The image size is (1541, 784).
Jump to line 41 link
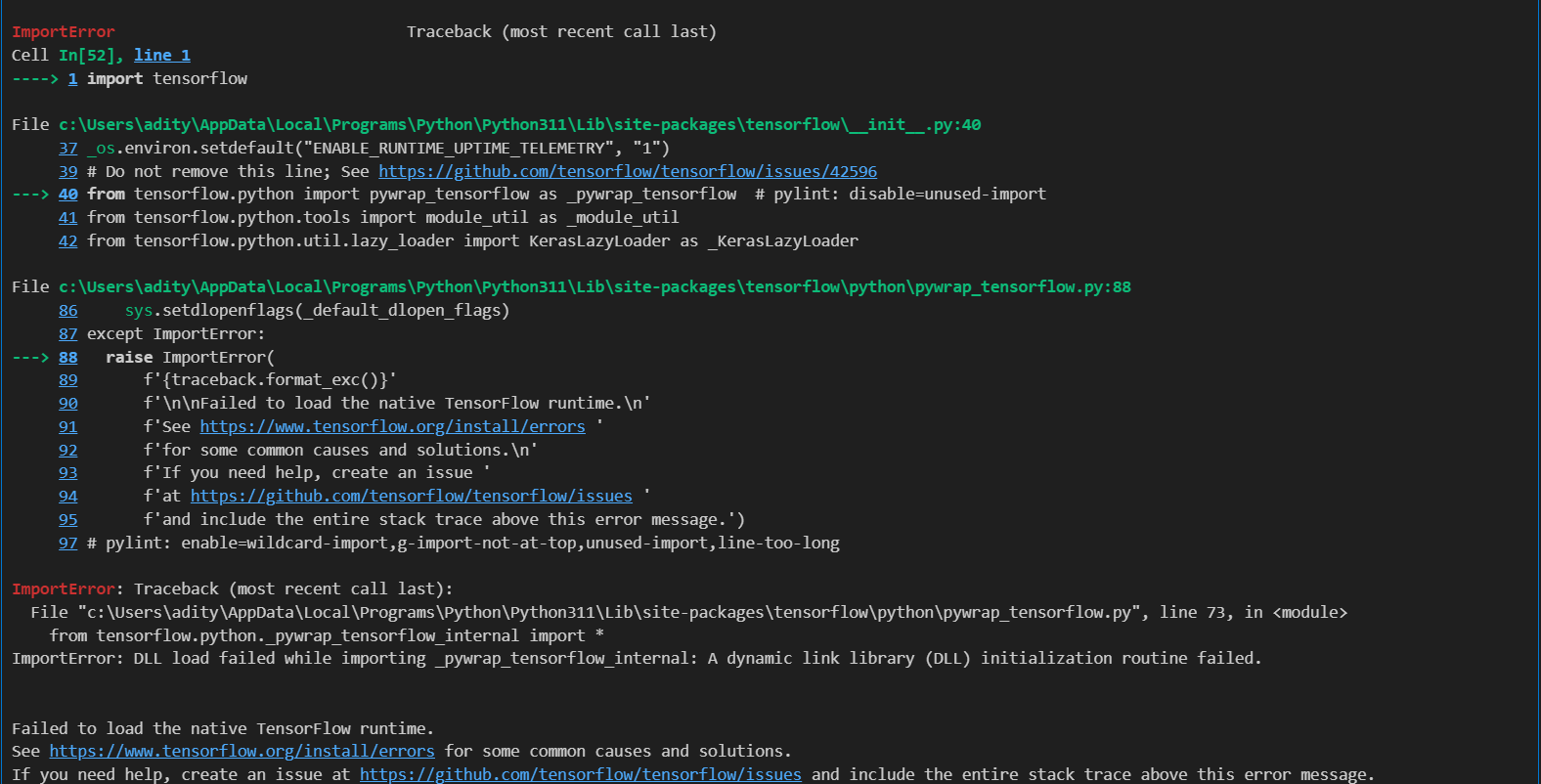pos(67,217)
